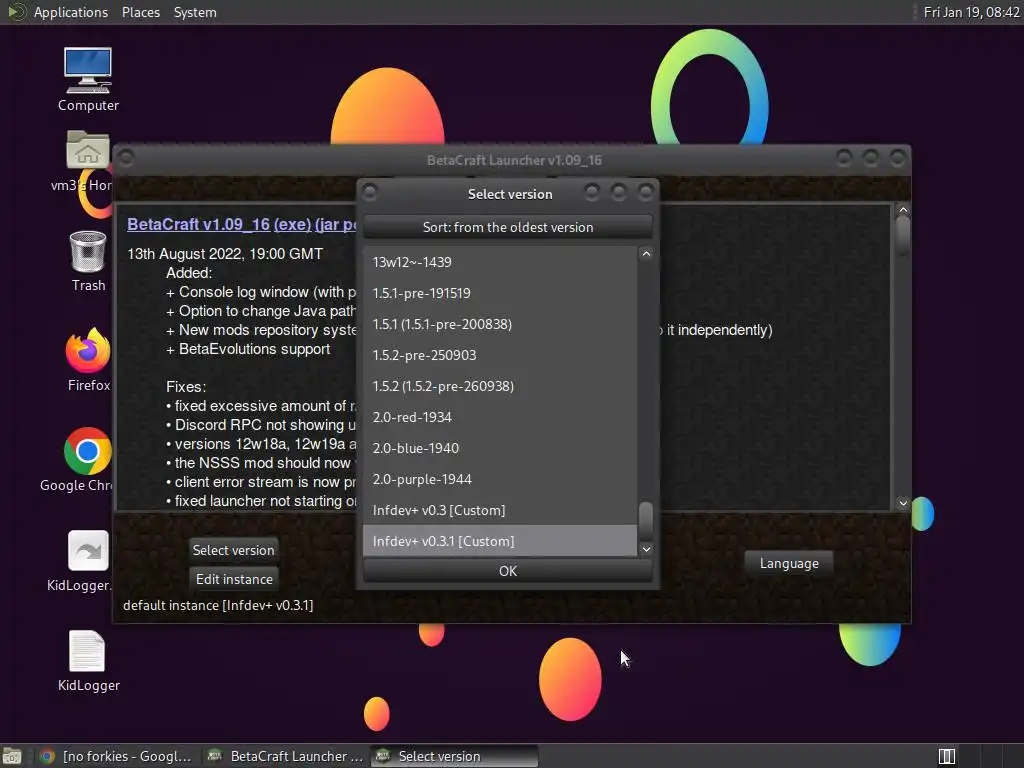Click the version list scroll-up arrow
Screen dimensions: 1024x768
[646, 254]
